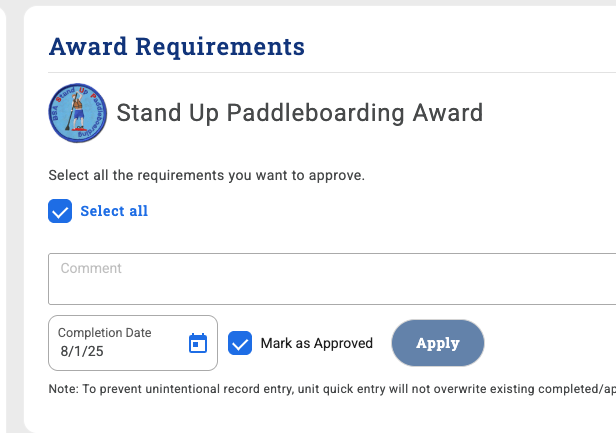
Task: Click empty space right of Apply button
Action: (x=550, y=343)
